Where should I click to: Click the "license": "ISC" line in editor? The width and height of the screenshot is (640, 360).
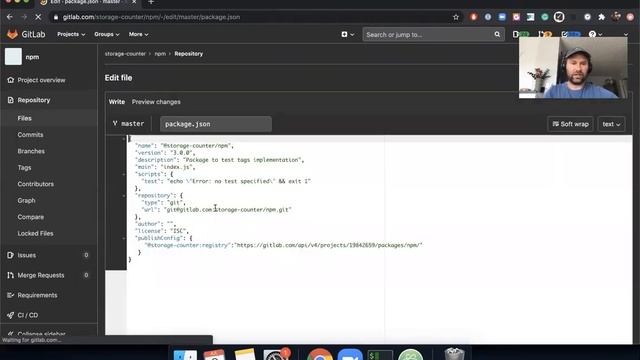pyautogui.click(x=162, y=231)
